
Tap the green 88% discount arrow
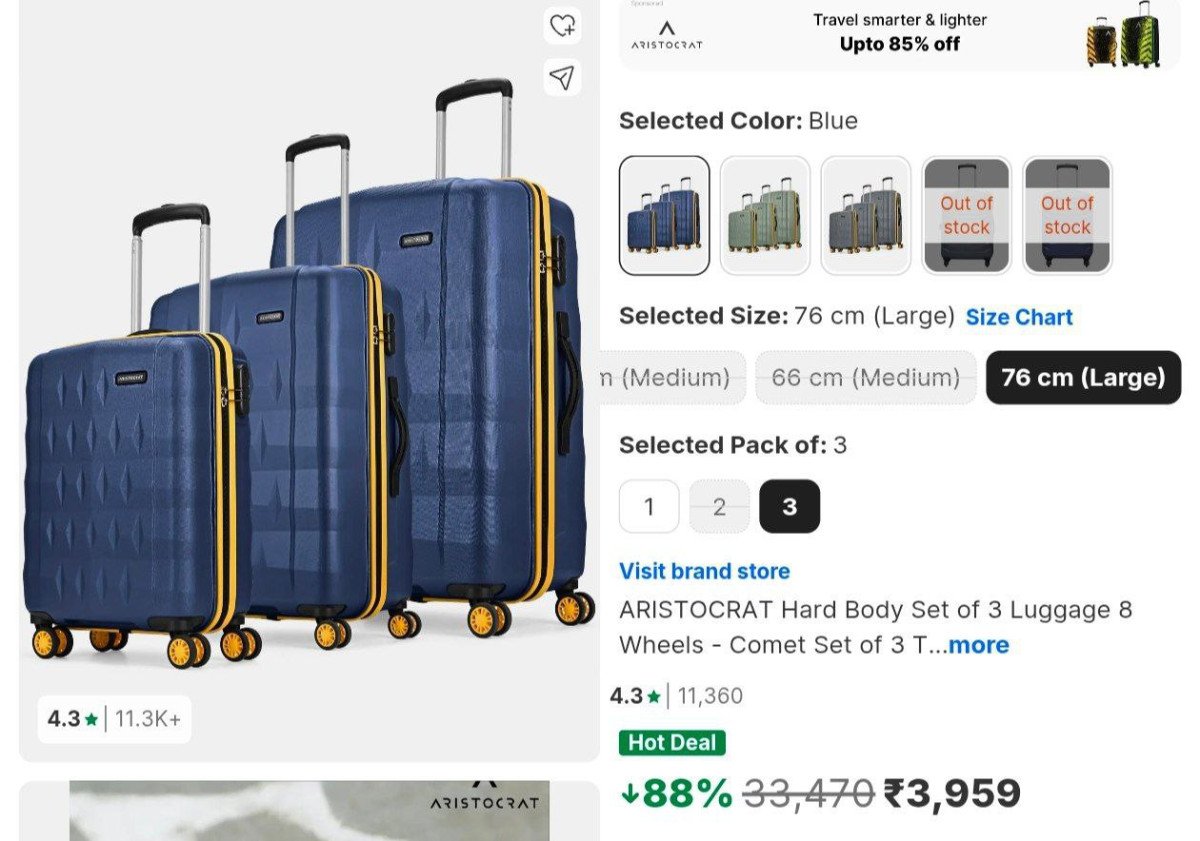630,794
